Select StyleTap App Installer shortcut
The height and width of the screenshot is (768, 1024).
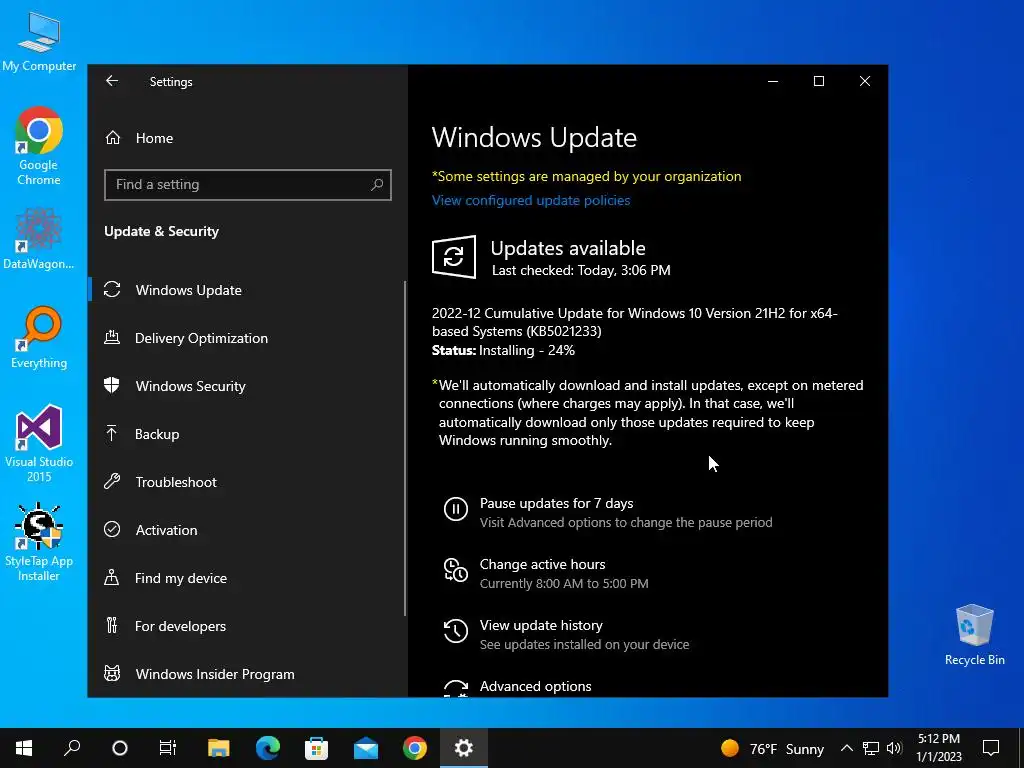tap(39, 542)
